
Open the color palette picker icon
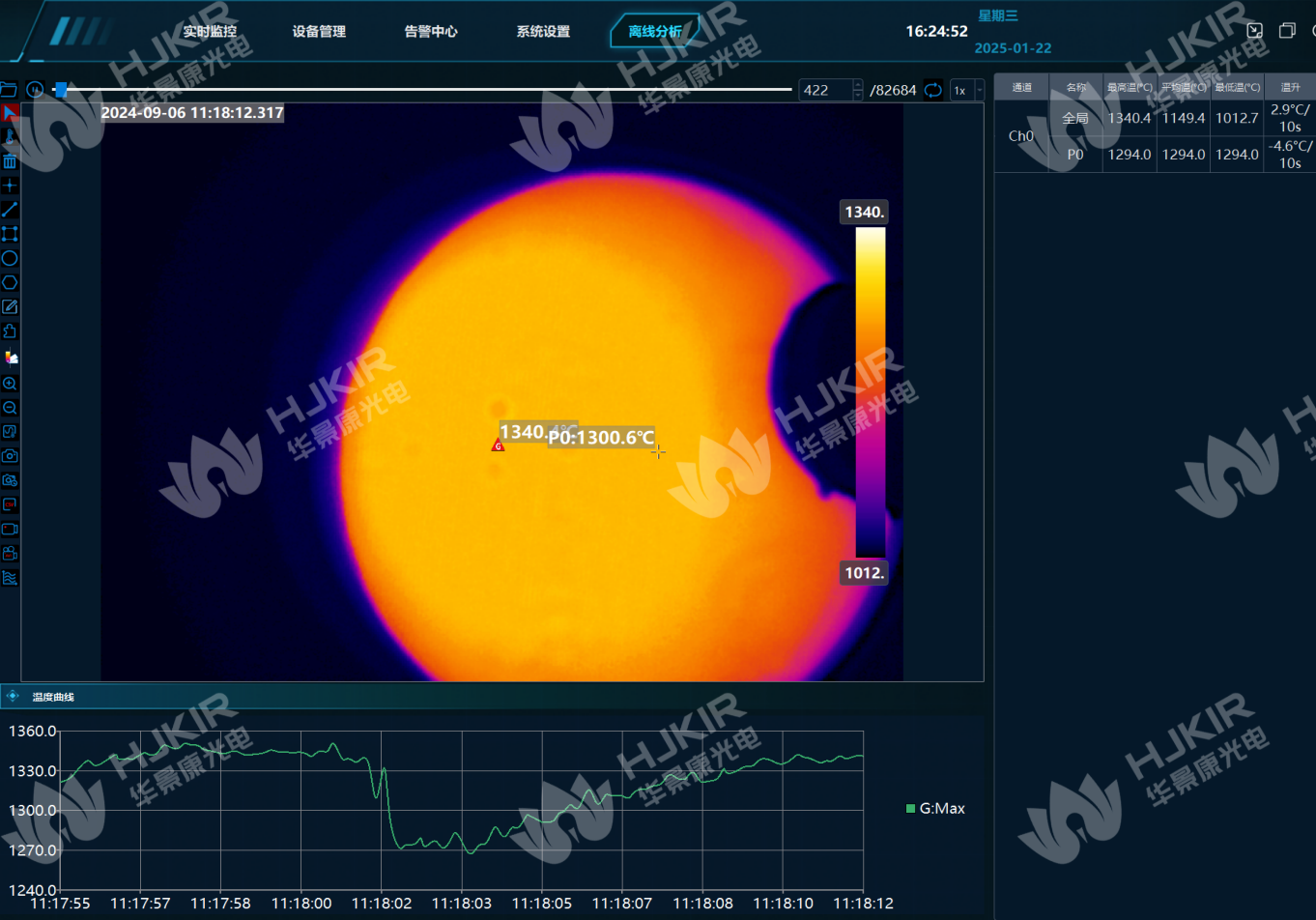click(x=11, y=358)
